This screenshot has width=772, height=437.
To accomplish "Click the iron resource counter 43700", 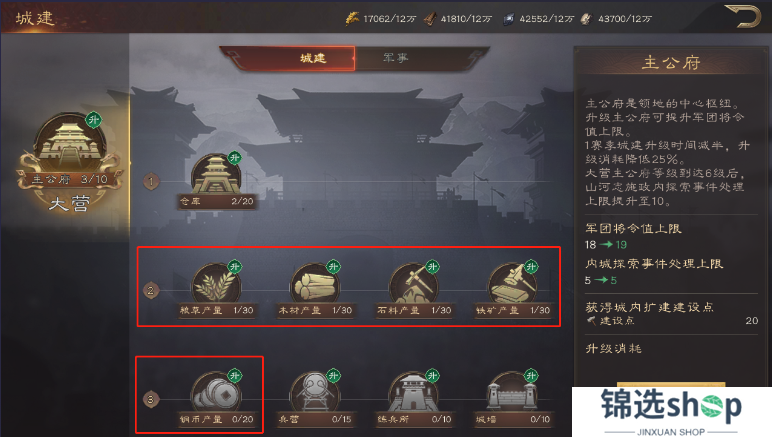I will (x=616, y=19).
